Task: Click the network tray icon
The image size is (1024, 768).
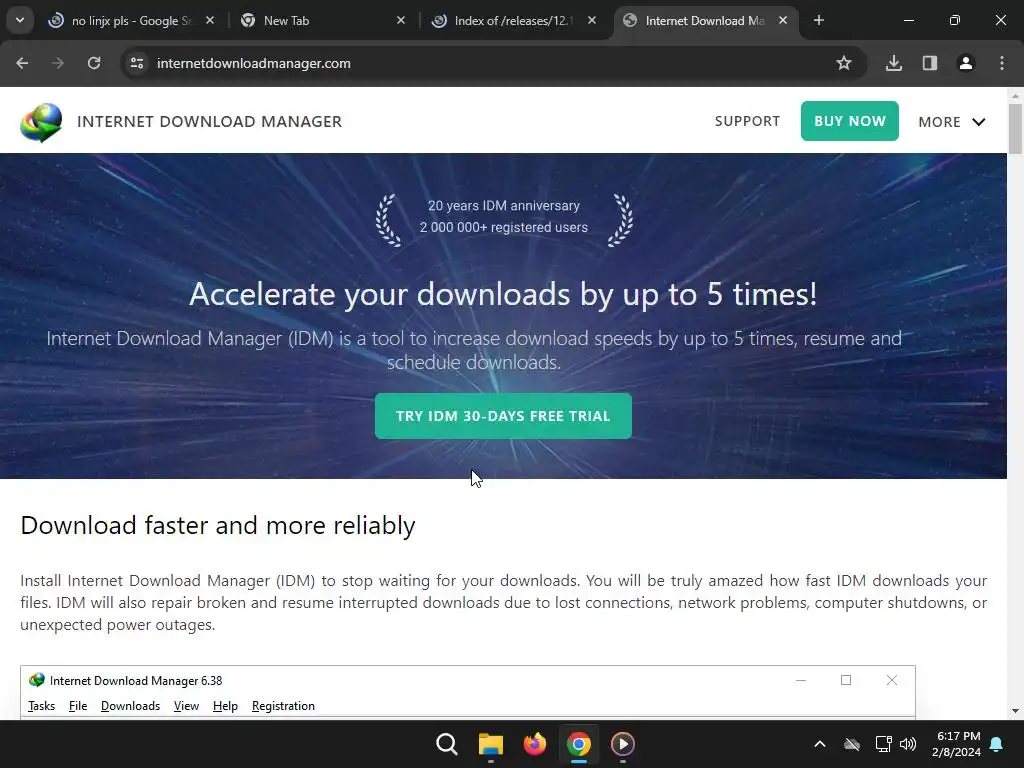Action: pos(884,744)
